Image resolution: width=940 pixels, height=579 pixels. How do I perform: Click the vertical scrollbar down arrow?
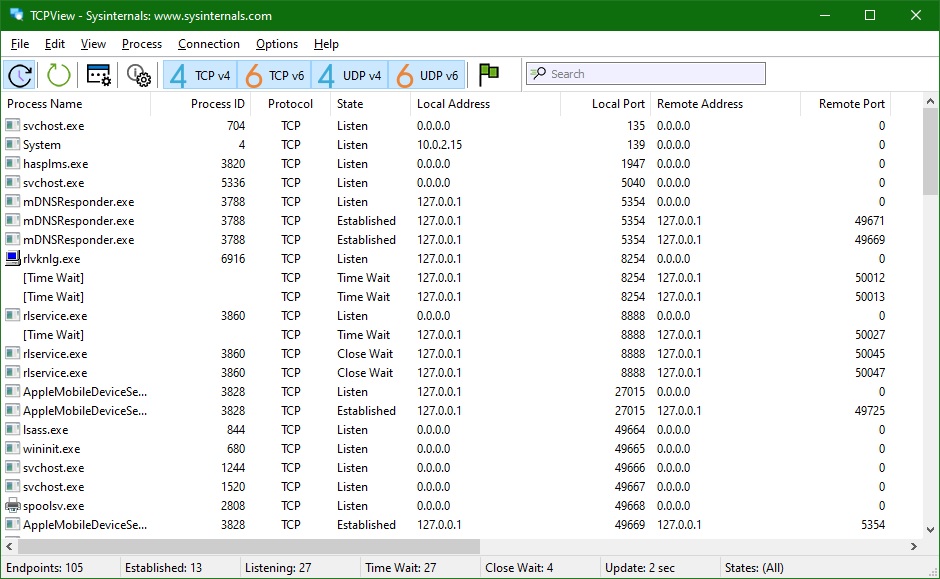click(930, 529)
